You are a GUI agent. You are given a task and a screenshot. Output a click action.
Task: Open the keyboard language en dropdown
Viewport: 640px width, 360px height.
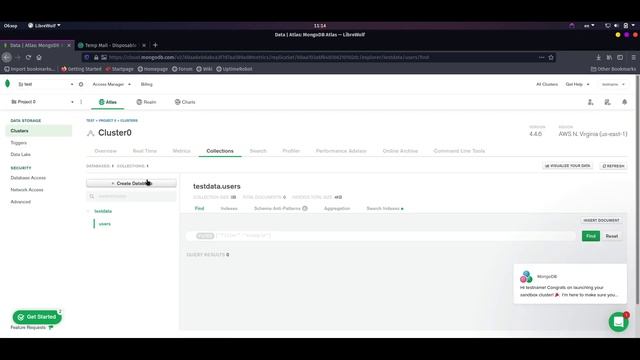point(589,26)
